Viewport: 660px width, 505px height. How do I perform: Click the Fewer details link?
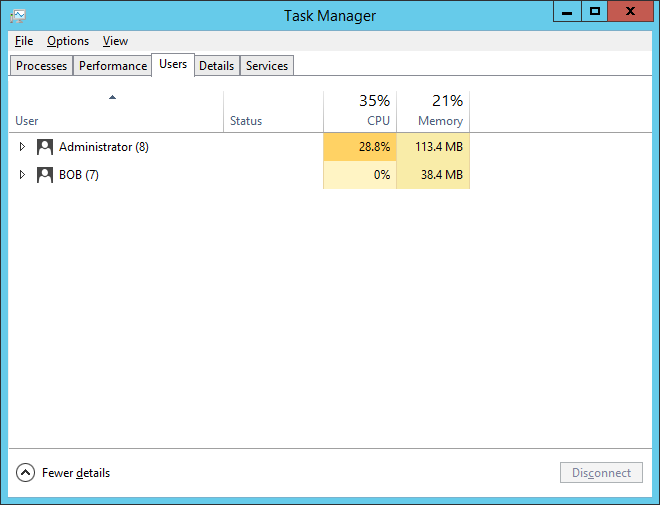(76, 473)
